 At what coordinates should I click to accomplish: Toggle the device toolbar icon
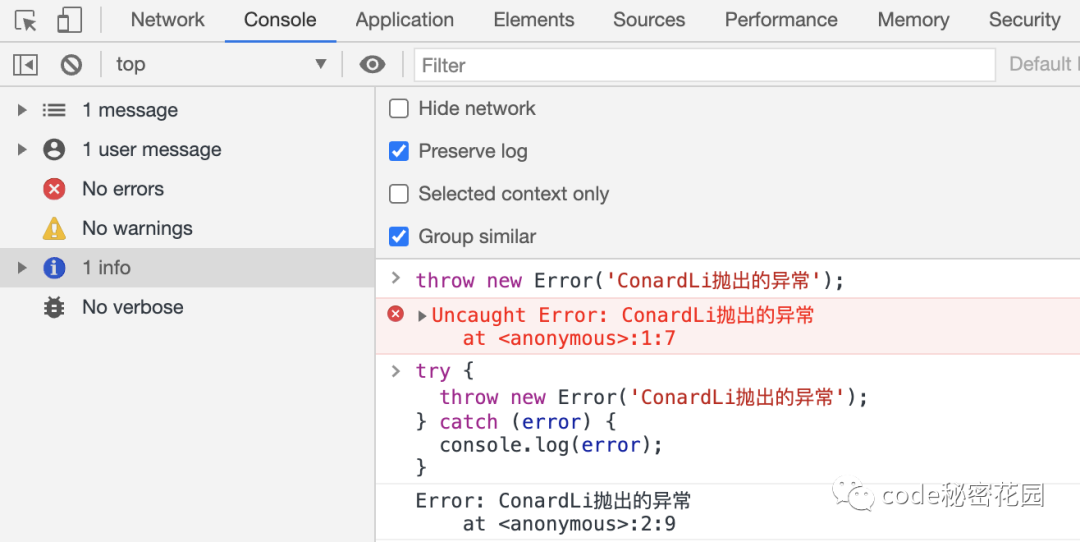click(69, 20)
